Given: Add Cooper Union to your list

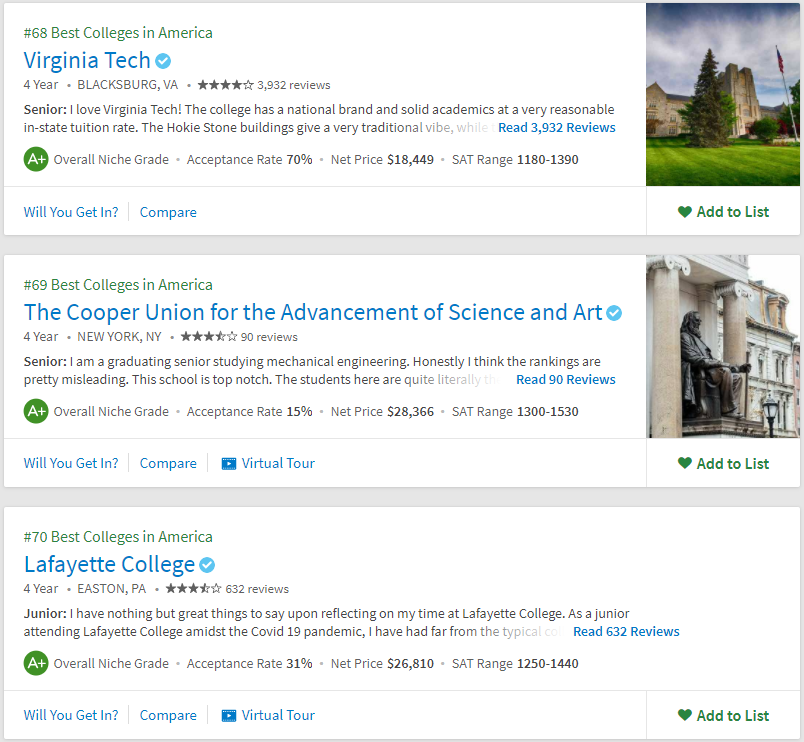Looking at the screenshot, I should tap(723, 464).
